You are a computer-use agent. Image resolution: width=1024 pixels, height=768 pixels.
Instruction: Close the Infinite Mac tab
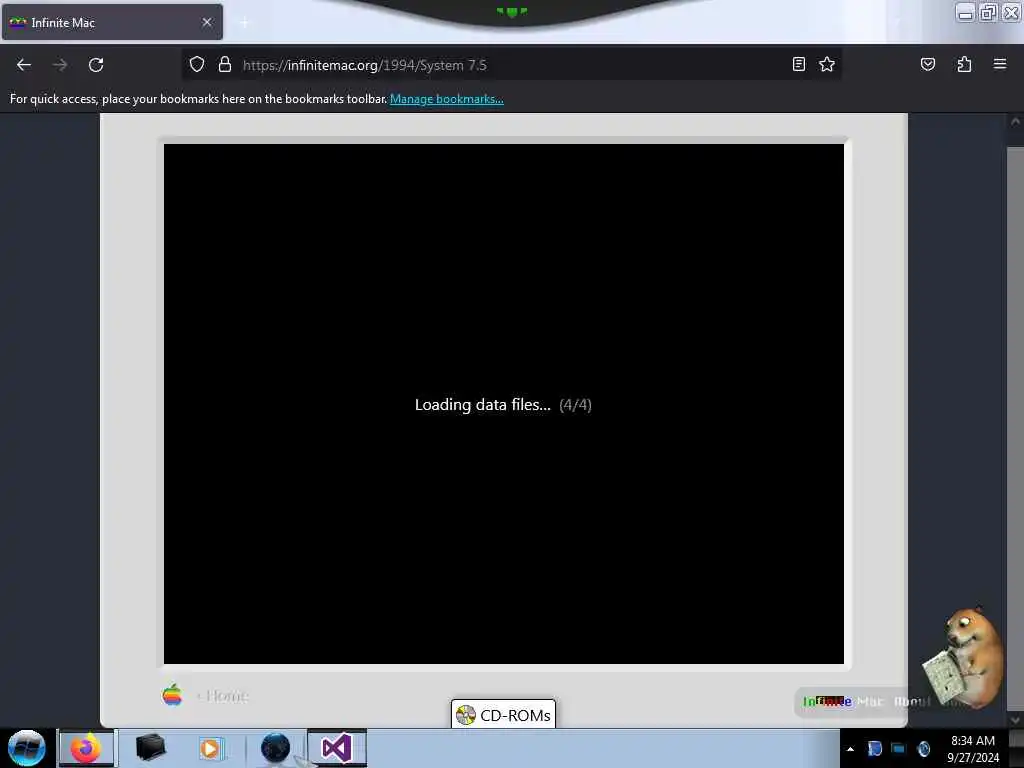pyautogui.click(x=207, y=22)
